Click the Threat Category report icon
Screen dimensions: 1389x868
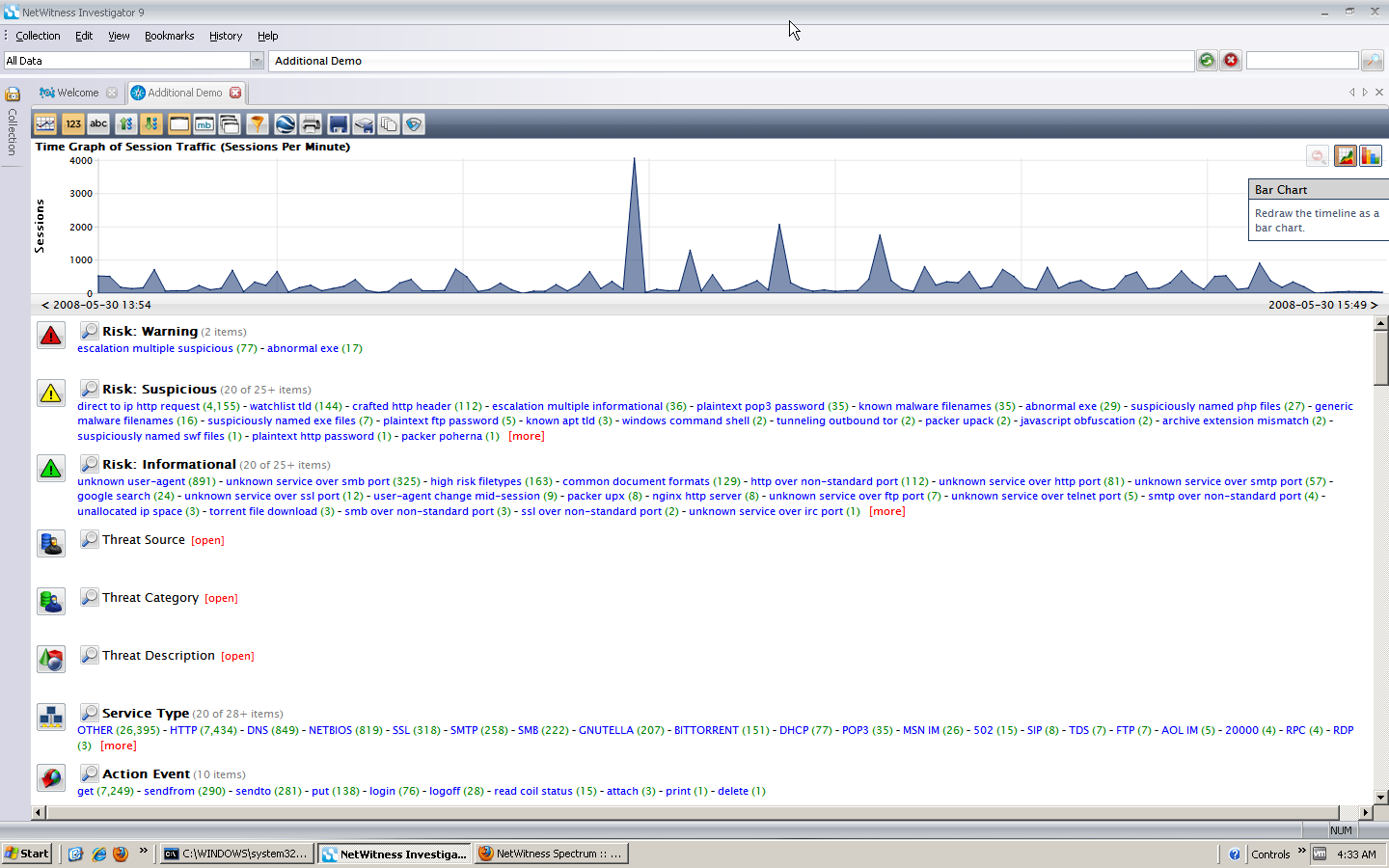click(x=51, y=601)
